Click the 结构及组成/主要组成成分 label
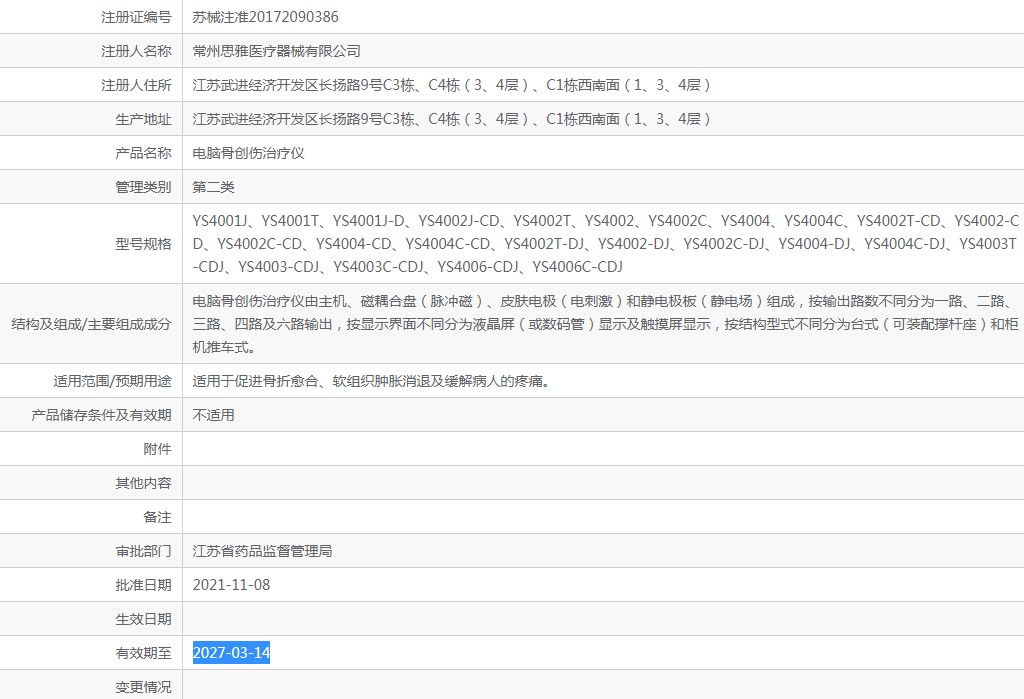1024x699 pixels. (x=91, y=324)
